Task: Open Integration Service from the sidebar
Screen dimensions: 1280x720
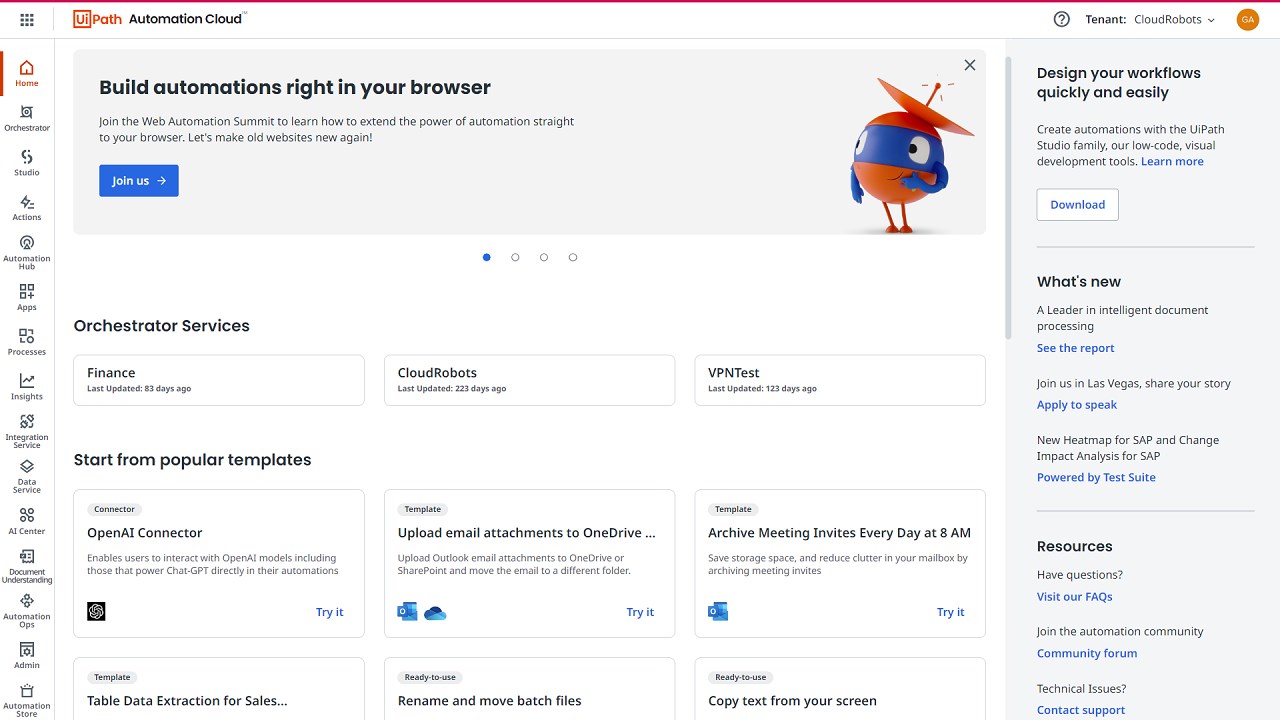Action: 27,431
